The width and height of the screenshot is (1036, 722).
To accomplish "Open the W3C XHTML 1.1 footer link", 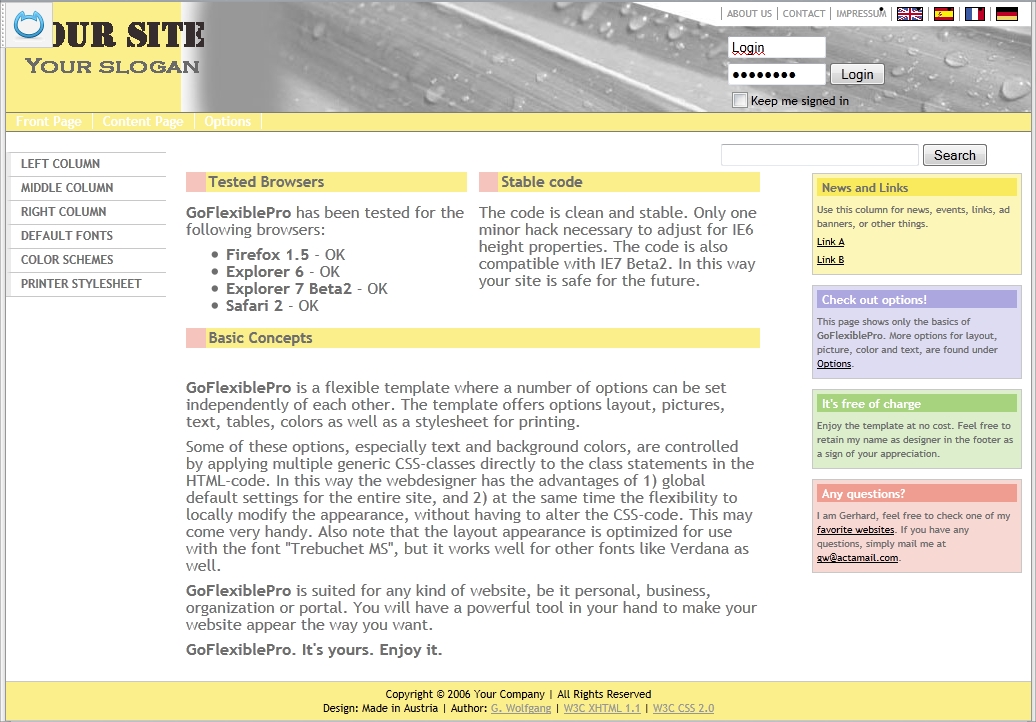I will [x=602, y=708].
